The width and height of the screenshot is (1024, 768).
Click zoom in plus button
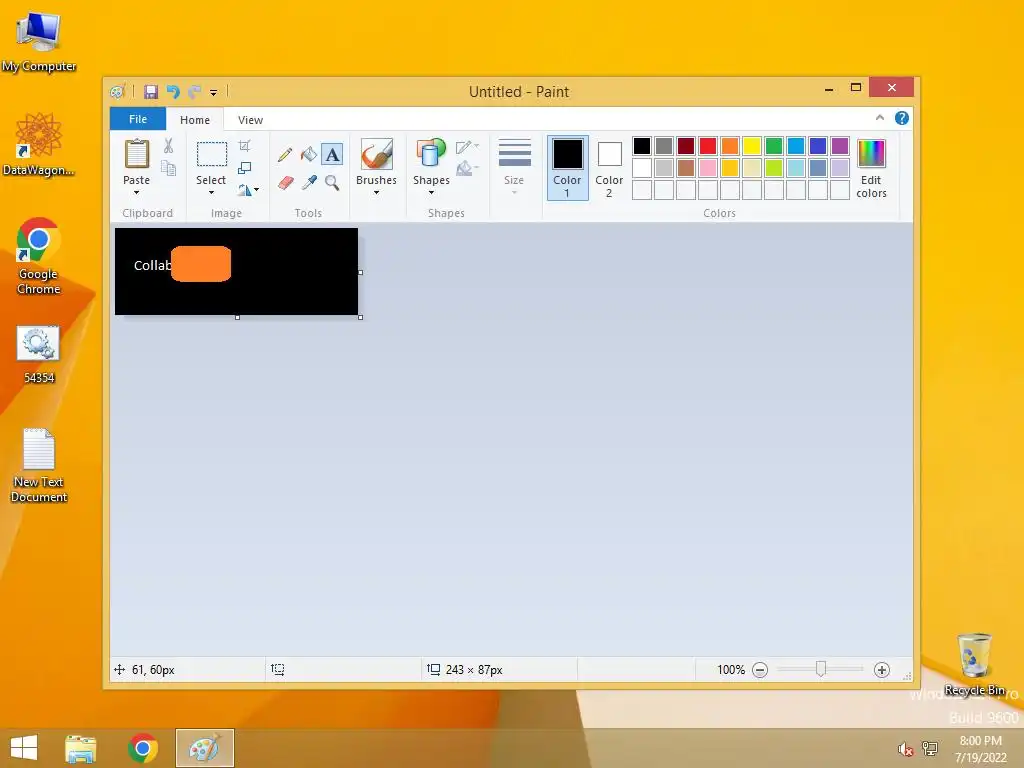tap(882, 670)
